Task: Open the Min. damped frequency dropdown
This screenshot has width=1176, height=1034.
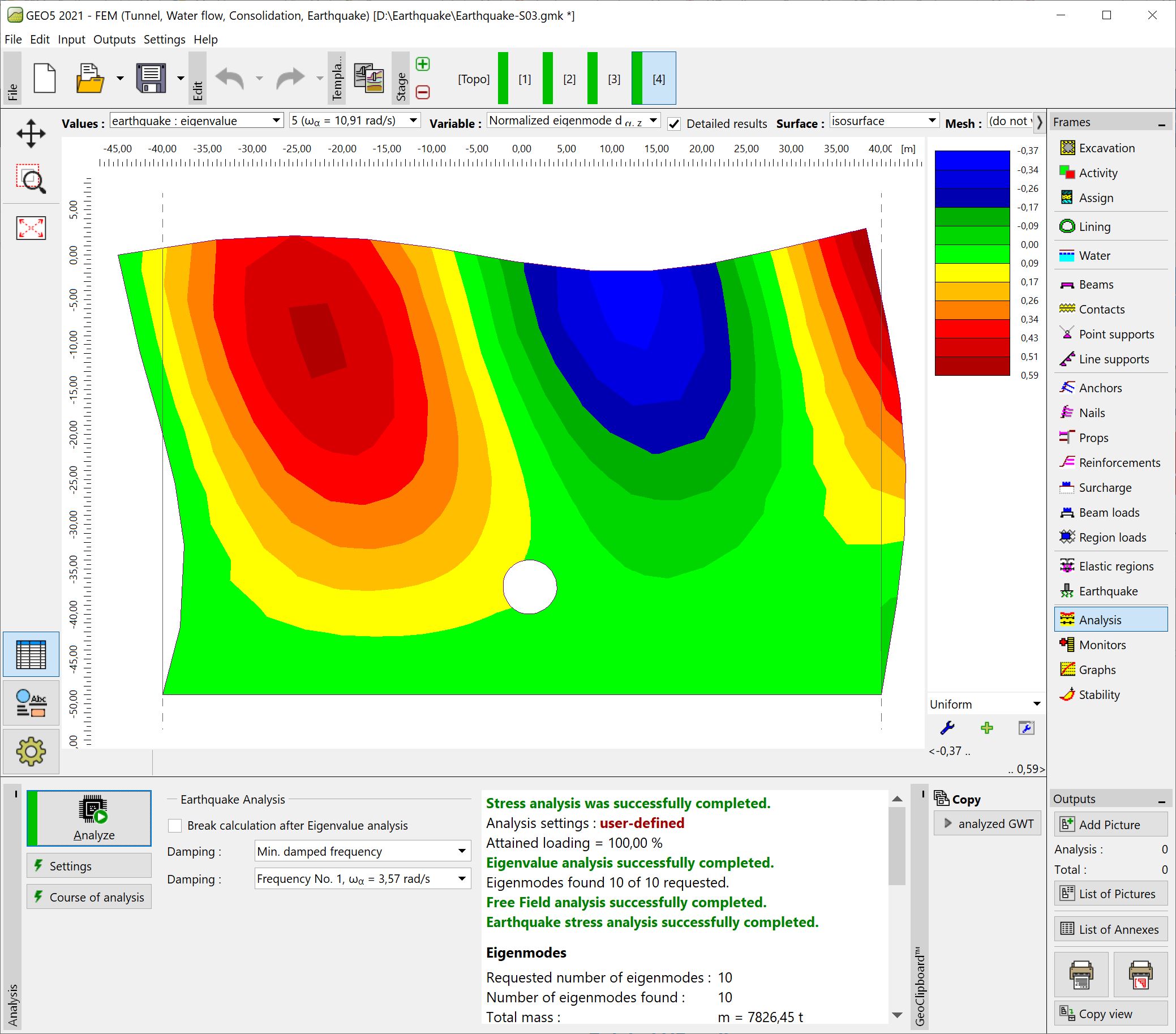Action: click(363, 851)
